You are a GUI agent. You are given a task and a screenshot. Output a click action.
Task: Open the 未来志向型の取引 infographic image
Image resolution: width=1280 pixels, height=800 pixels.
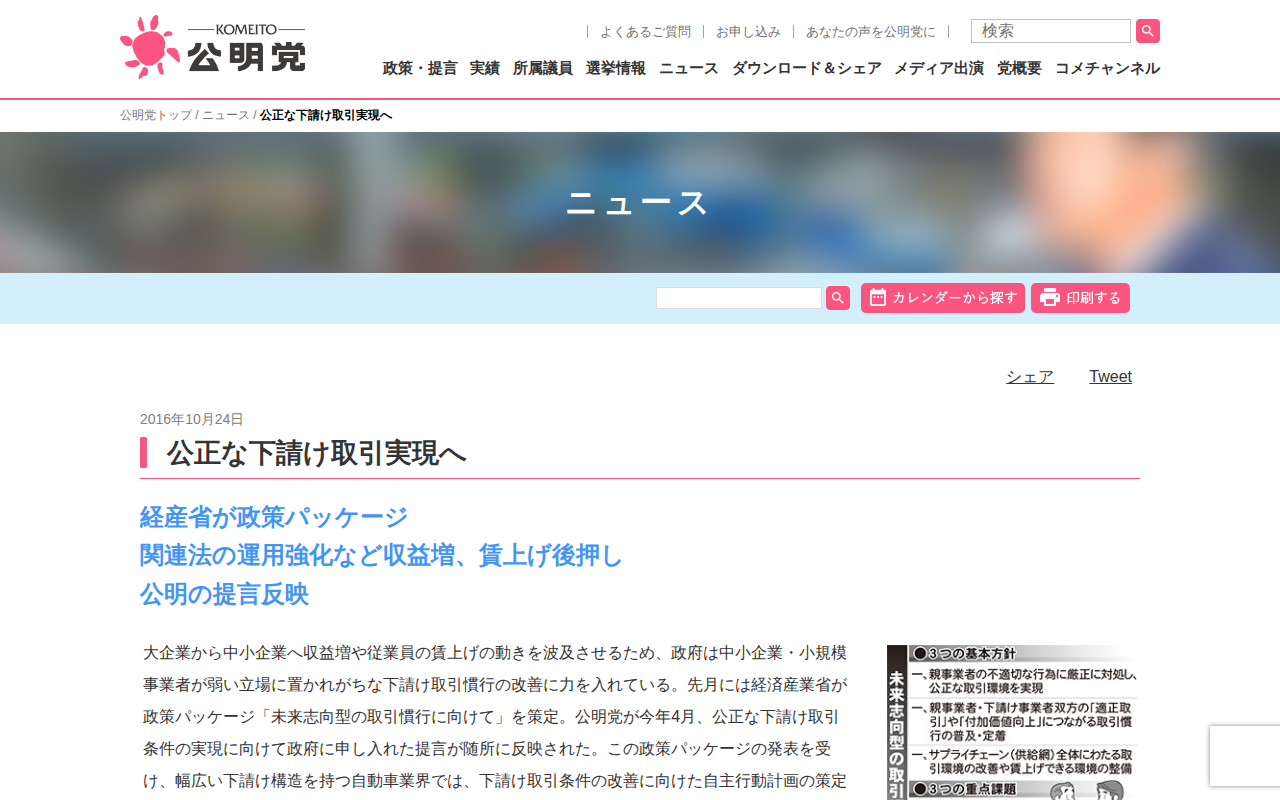[x=1013, y=722]
